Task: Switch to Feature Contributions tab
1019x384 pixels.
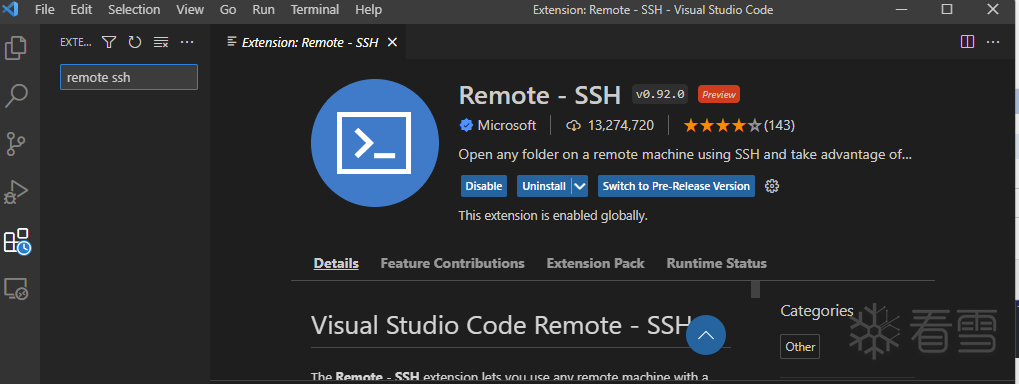Action: tap(452, 263)
